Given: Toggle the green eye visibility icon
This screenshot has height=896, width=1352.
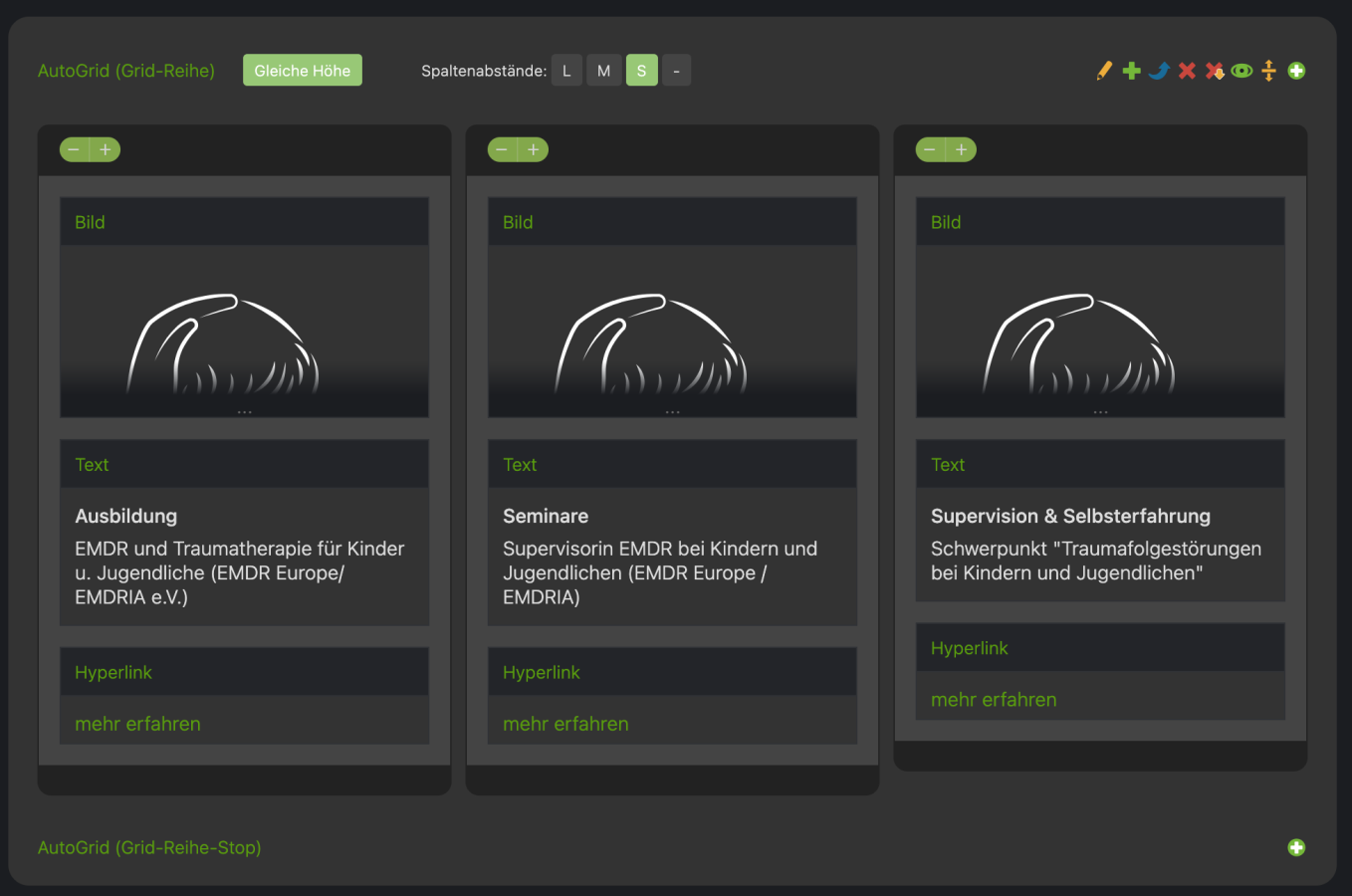Looking at the screenshot, I should [1241, 71].
